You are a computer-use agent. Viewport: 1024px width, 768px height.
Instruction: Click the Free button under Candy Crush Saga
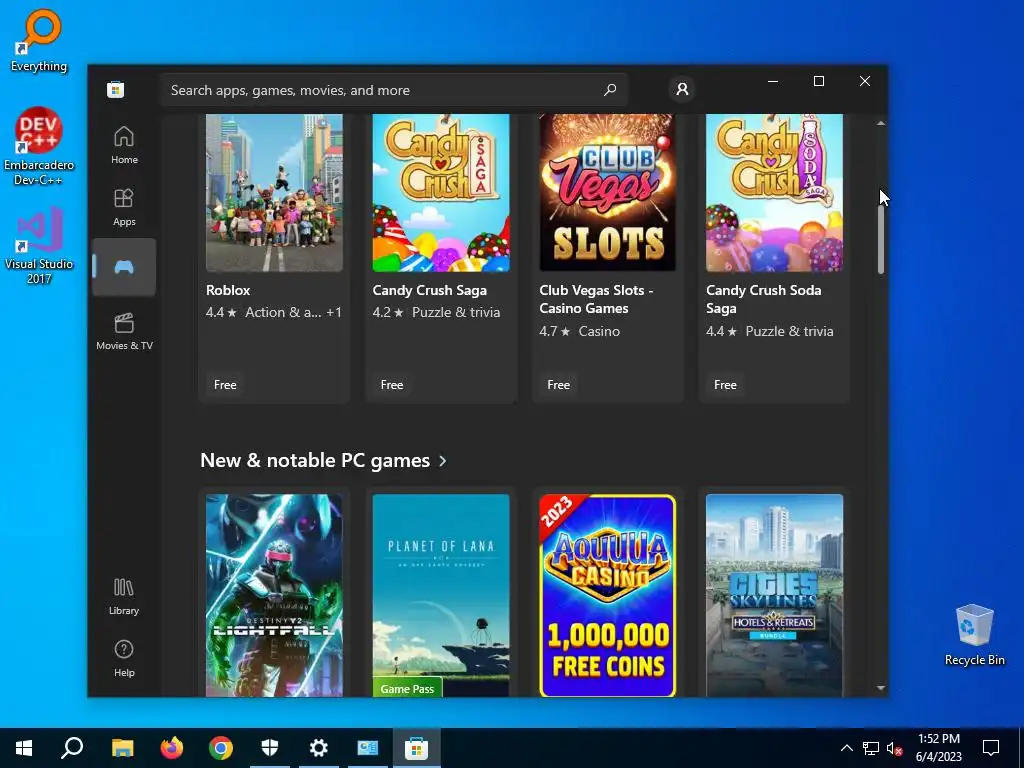tap(392, 385)
